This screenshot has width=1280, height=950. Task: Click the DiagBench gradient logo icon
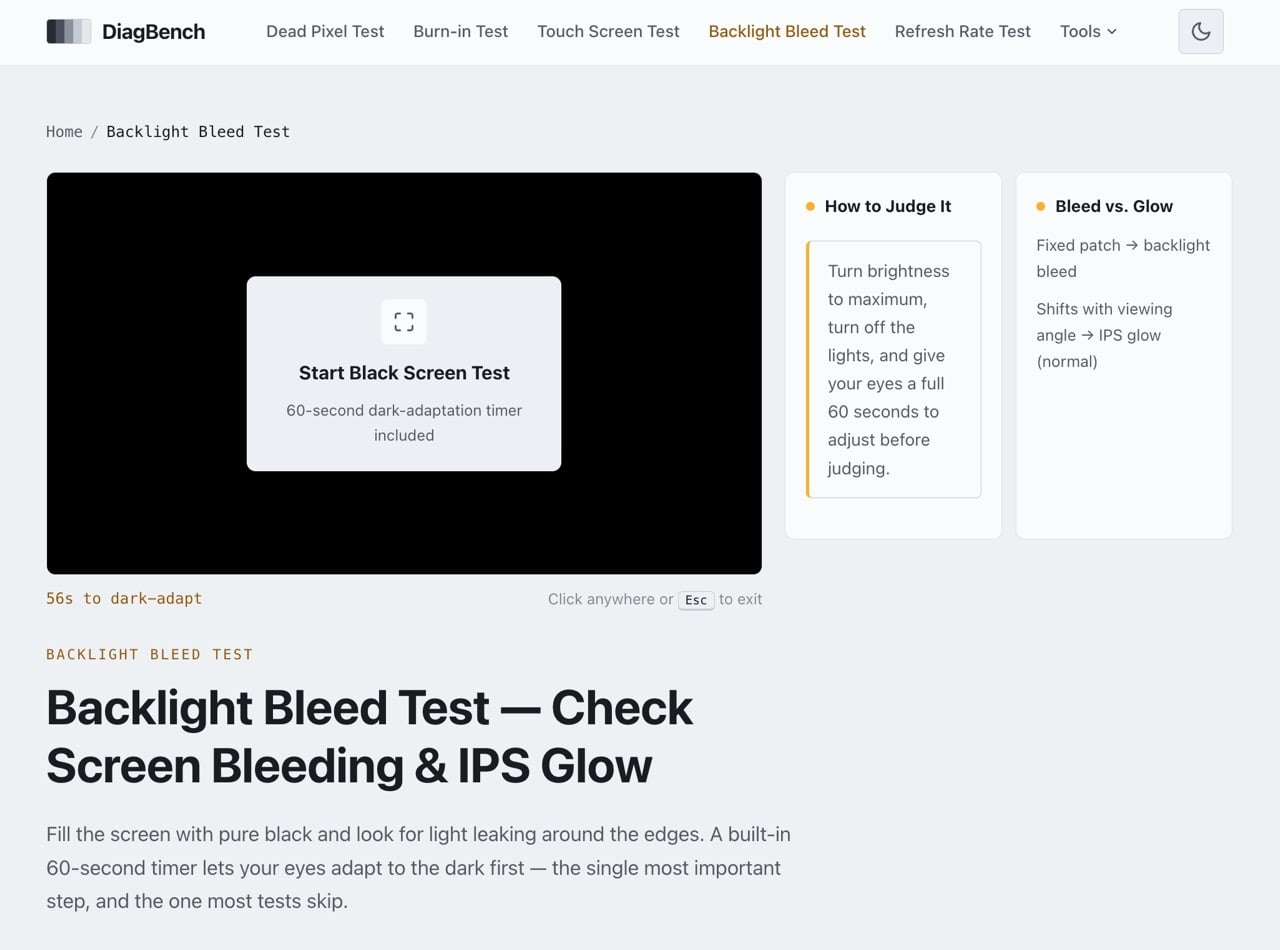click(69, 32)
